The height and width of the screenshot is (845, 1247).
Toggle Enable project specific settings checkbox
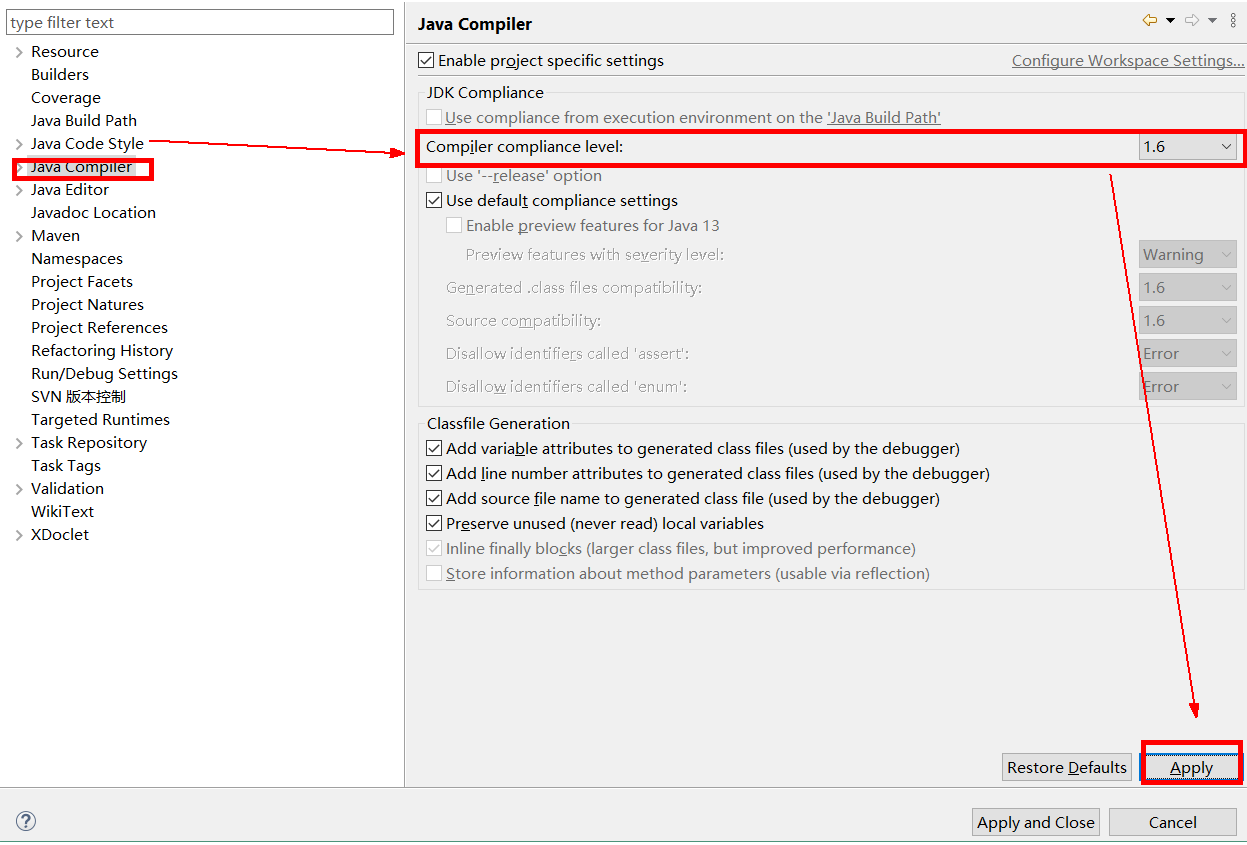point(427,61)
